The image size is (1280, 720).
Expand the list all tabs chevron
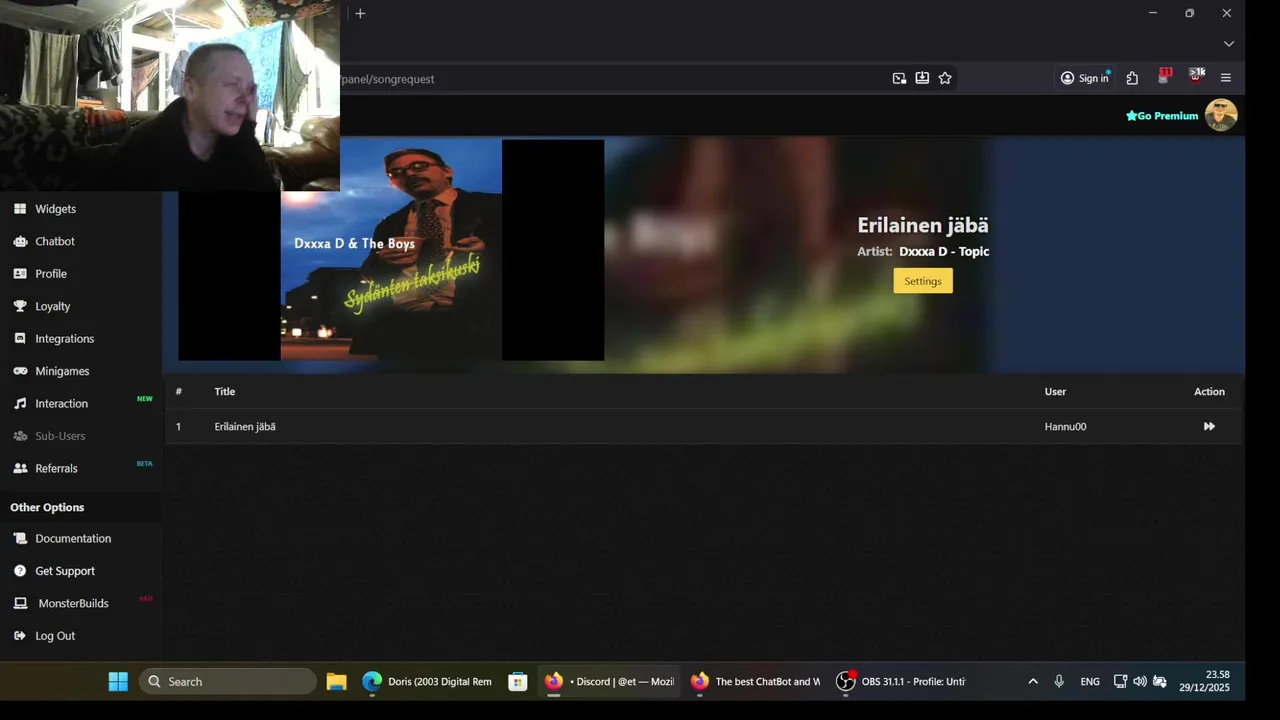1229,43
